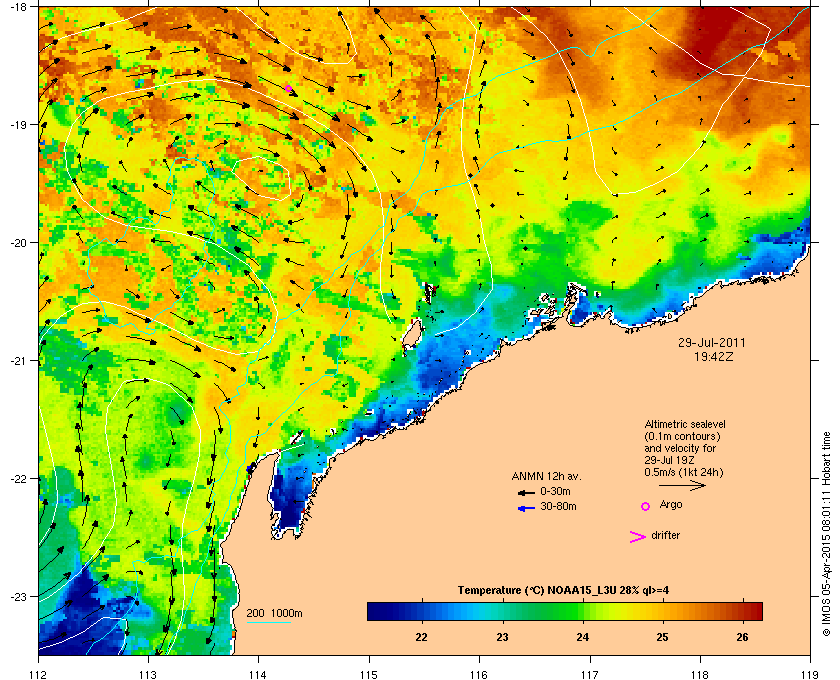
Task: Click the longitude axis label 116
Action: pos(479,675)
